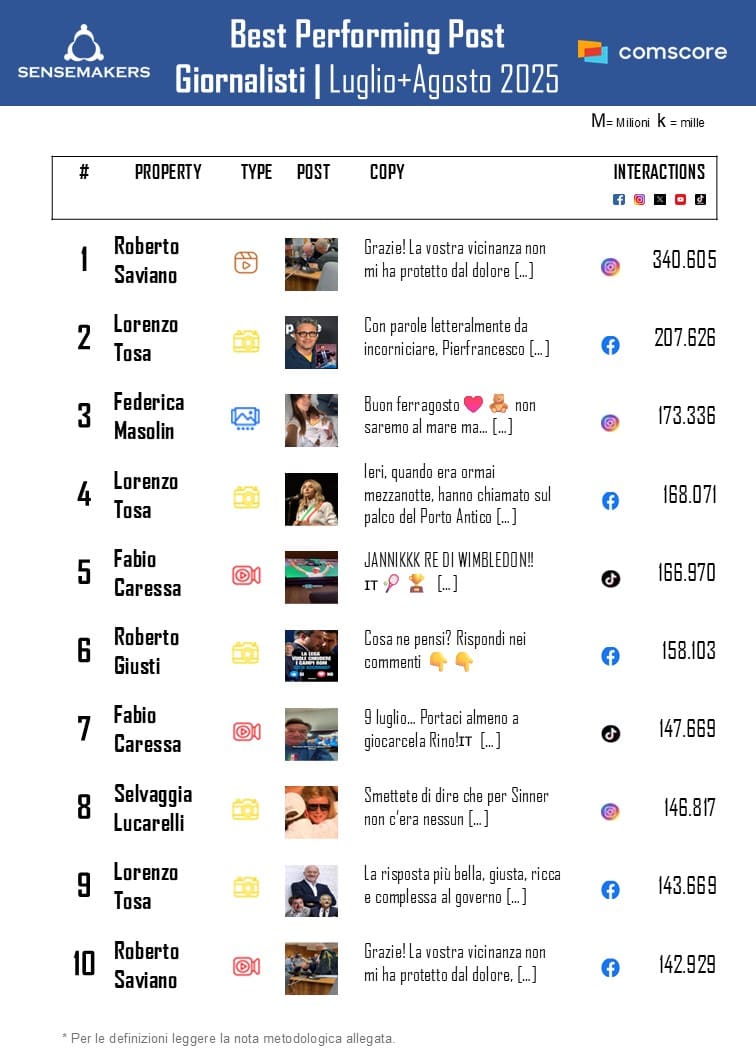Click the PROPERTY column header
Image resolution: width=756 pixels, height=1058 pixels.
click(x=168, y=172)
